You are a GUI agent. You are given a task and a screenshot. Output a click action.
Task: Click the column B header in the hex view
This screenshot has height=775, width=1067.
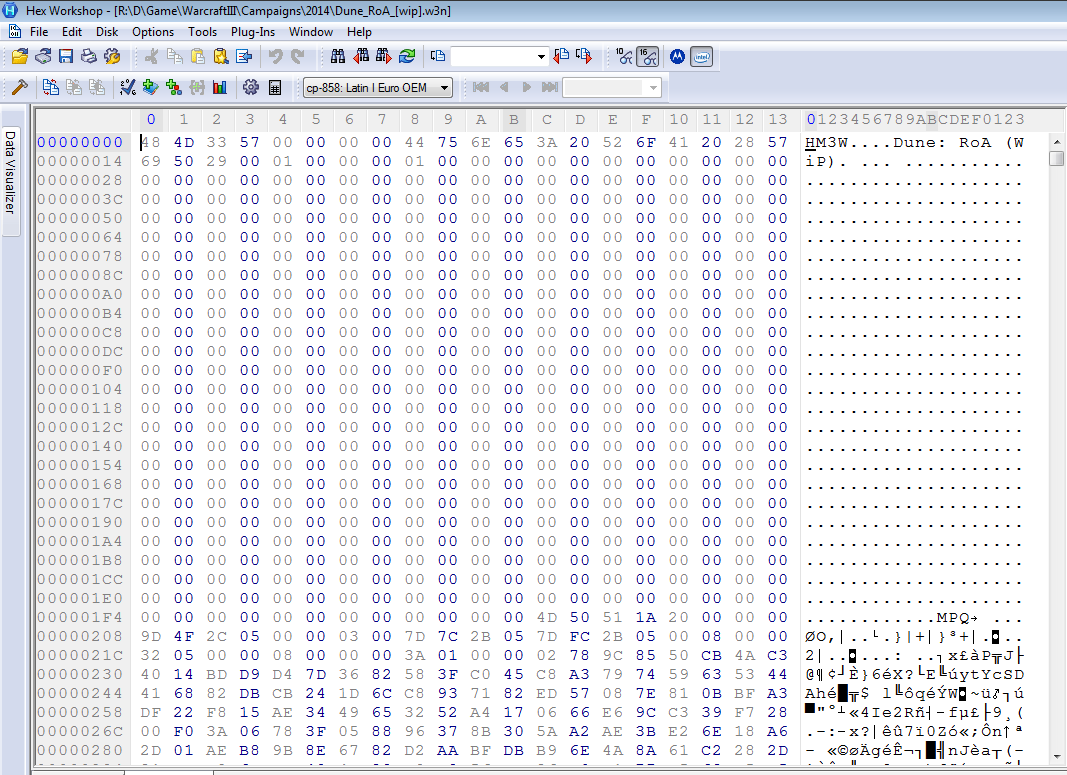[514, 120]
